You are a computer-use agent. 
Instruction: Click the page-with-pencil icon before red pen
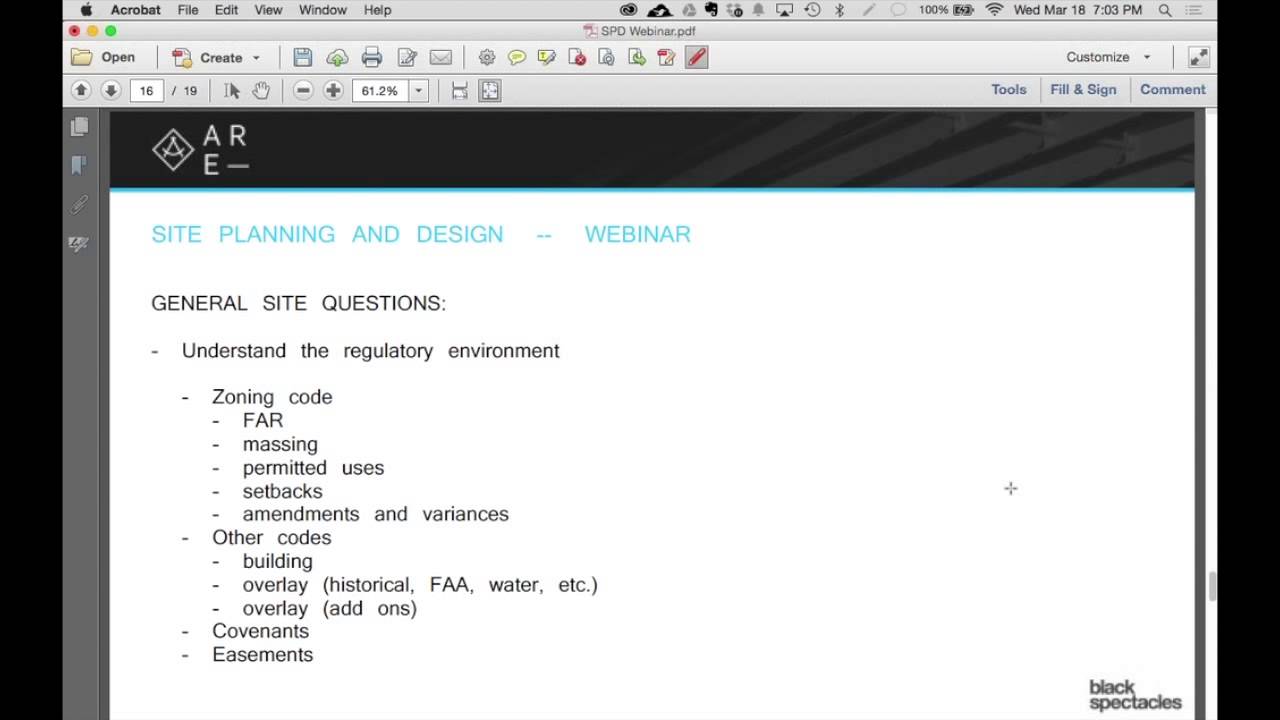(667, 57)
